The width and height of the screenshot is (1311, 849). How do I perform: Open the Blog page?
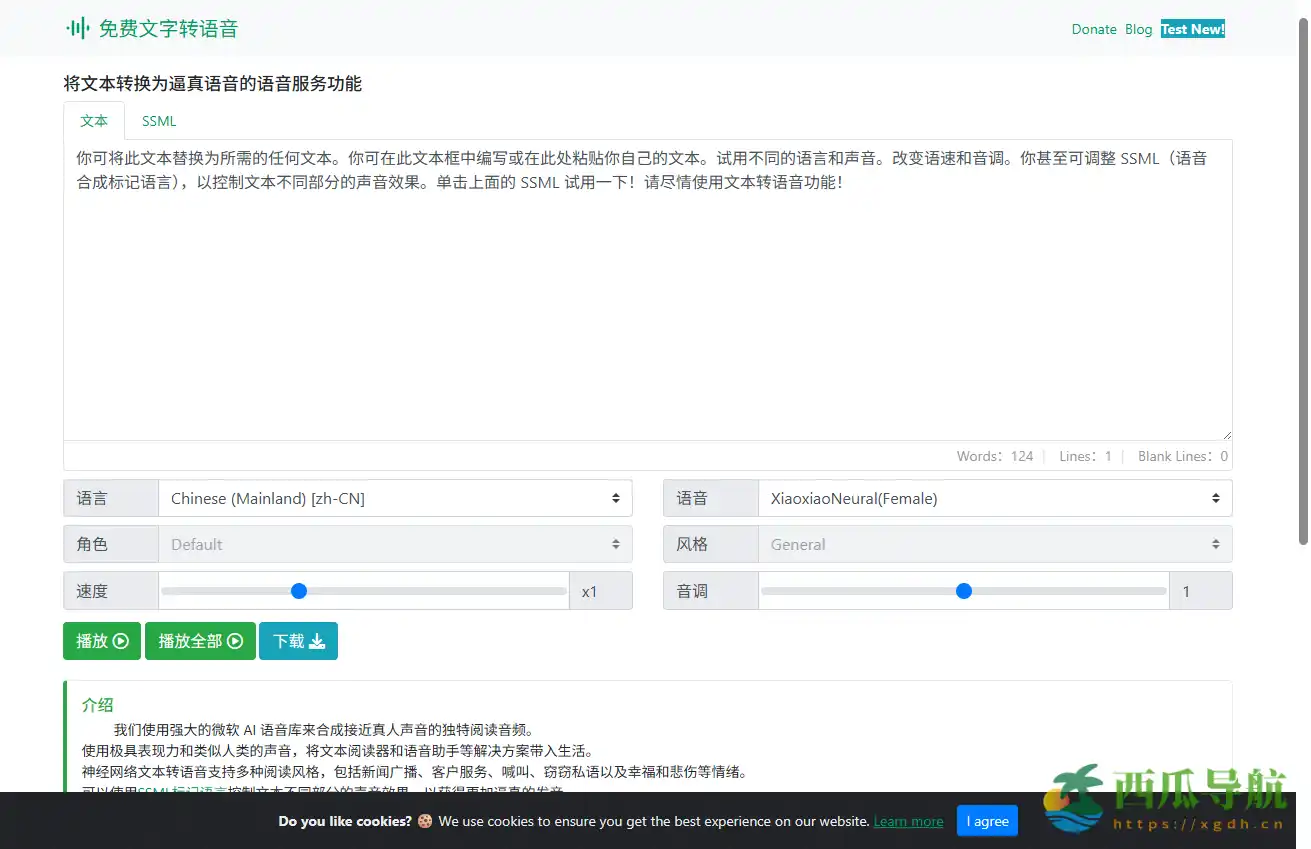click(1138, 29)
